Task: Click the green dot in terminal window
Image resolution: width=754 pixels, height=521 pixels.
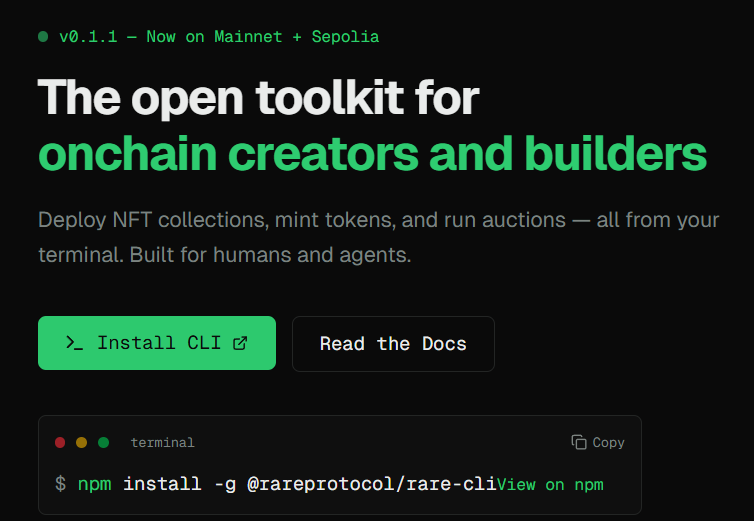Action: 104,442
